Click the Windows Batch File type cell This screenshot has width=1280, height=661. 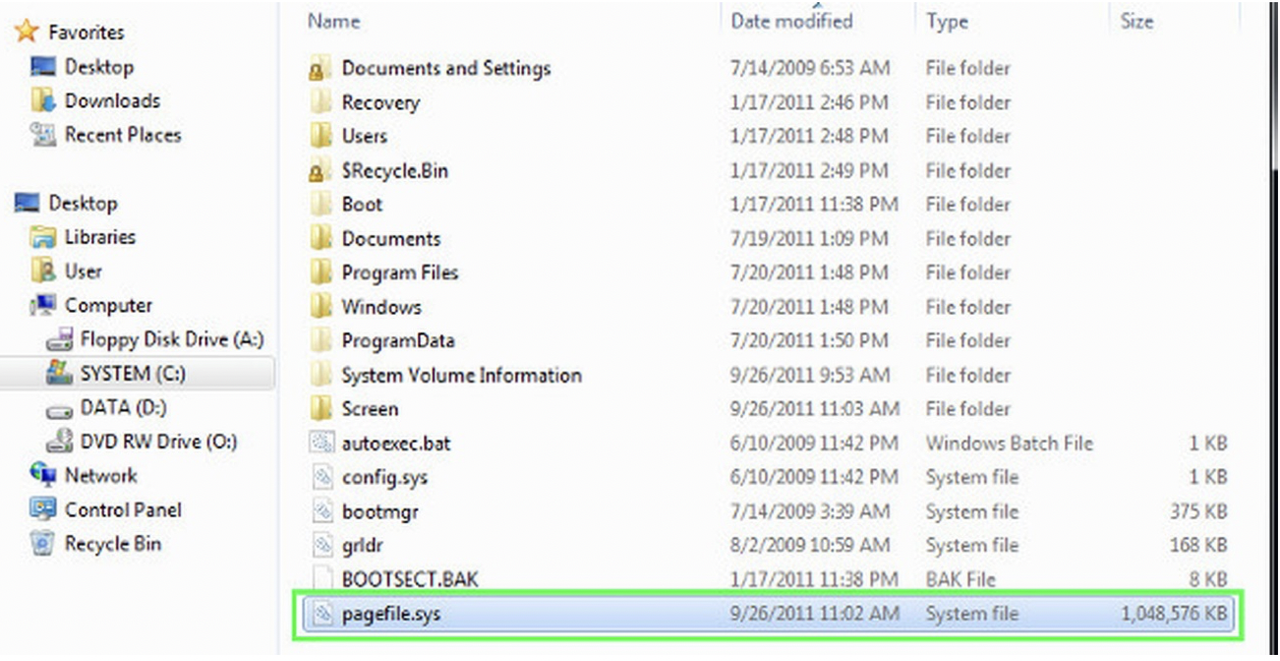[x=1009, y=443]
